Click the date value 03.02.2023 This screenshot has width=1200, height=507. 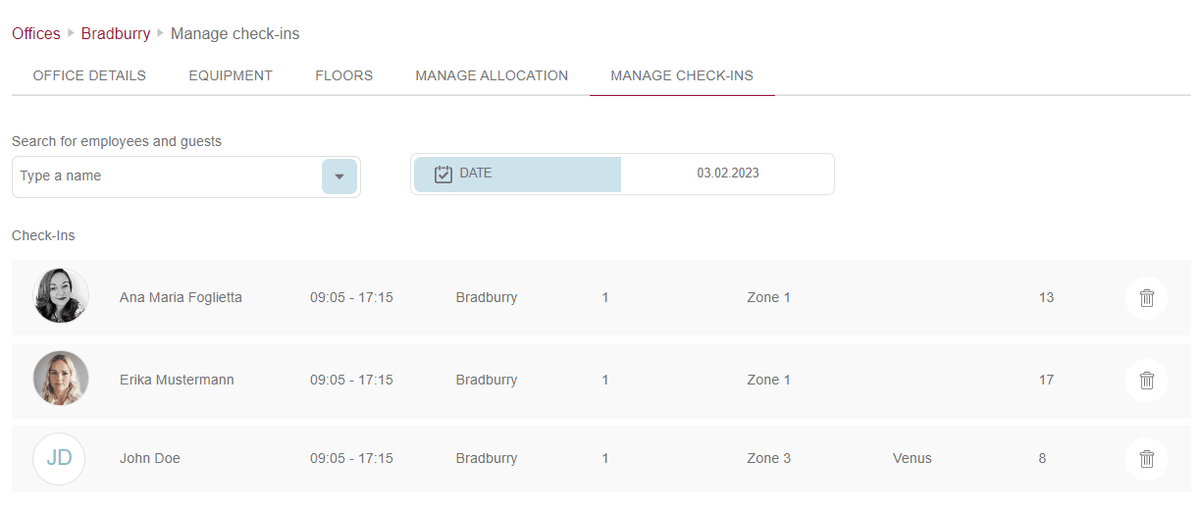point(727,174)
